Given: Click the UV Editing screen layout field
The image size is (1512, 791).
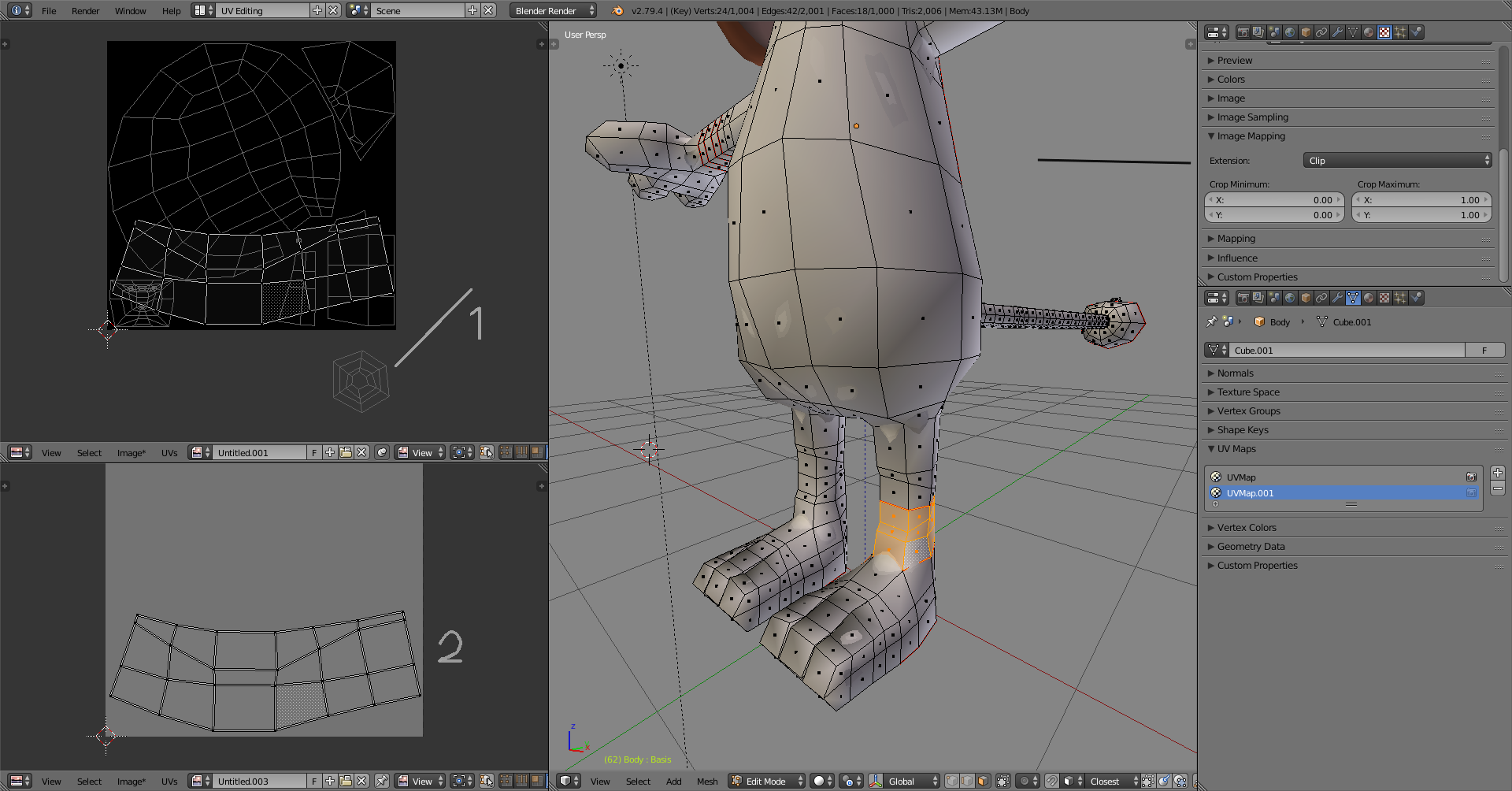Looking at the screenshot, I should 263,10.
